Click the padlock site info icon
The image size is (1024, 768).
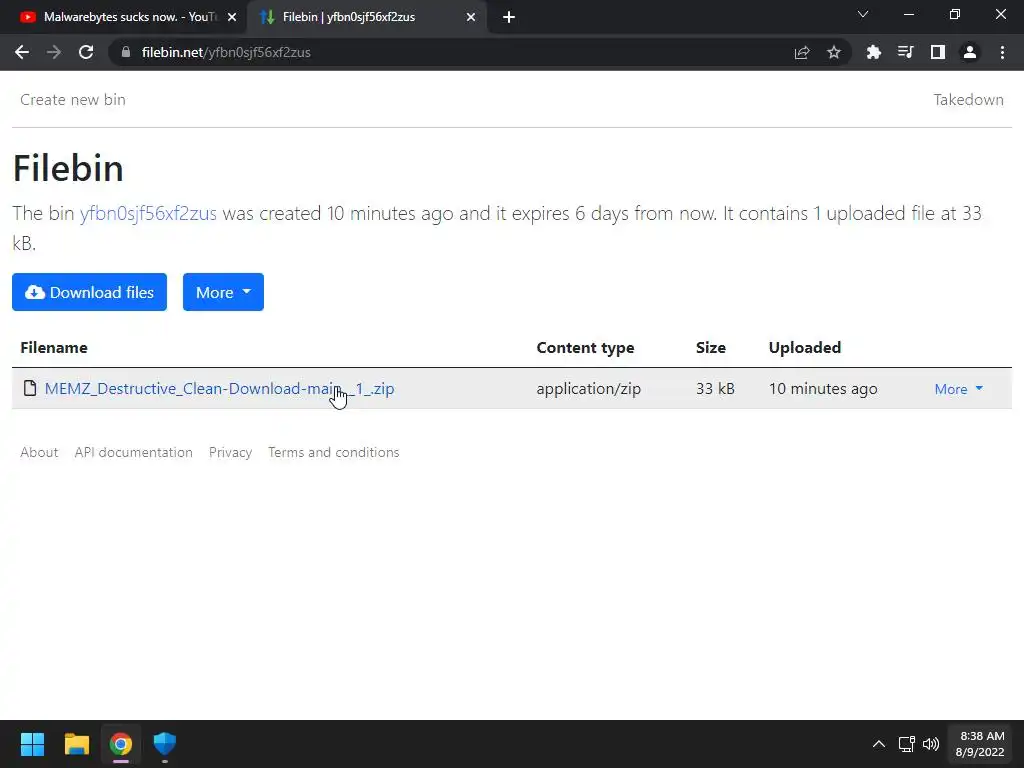126,52
